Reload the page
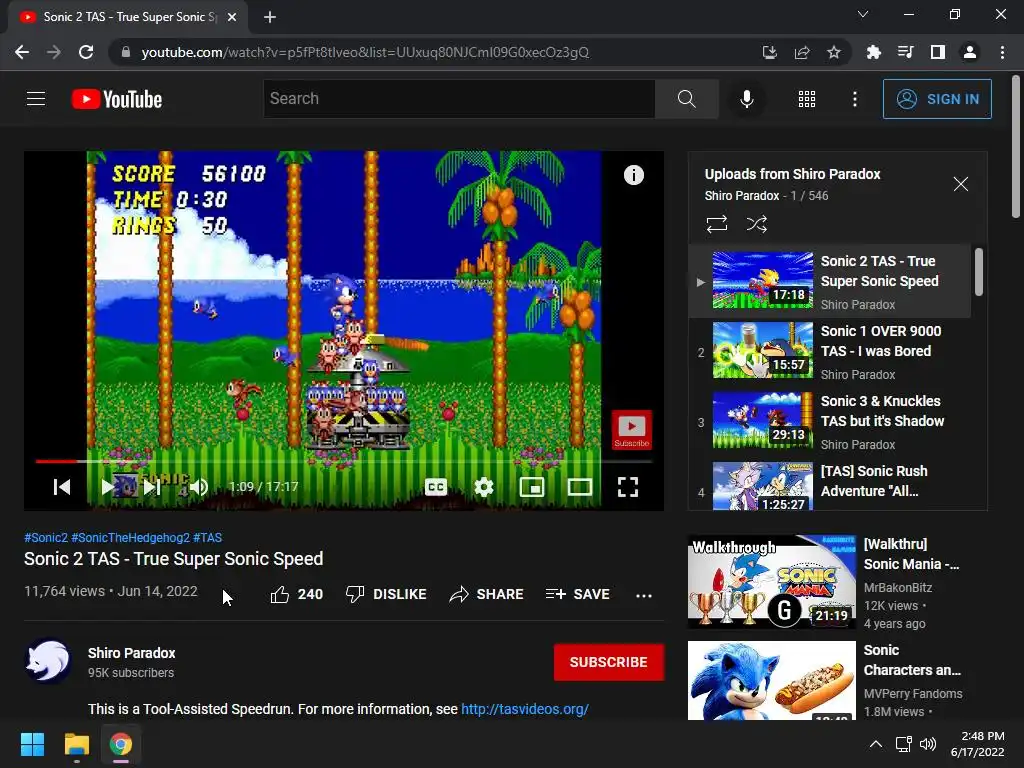This screenshot has height=768, width=1024. pyautogui.click(x=86, y=52)
